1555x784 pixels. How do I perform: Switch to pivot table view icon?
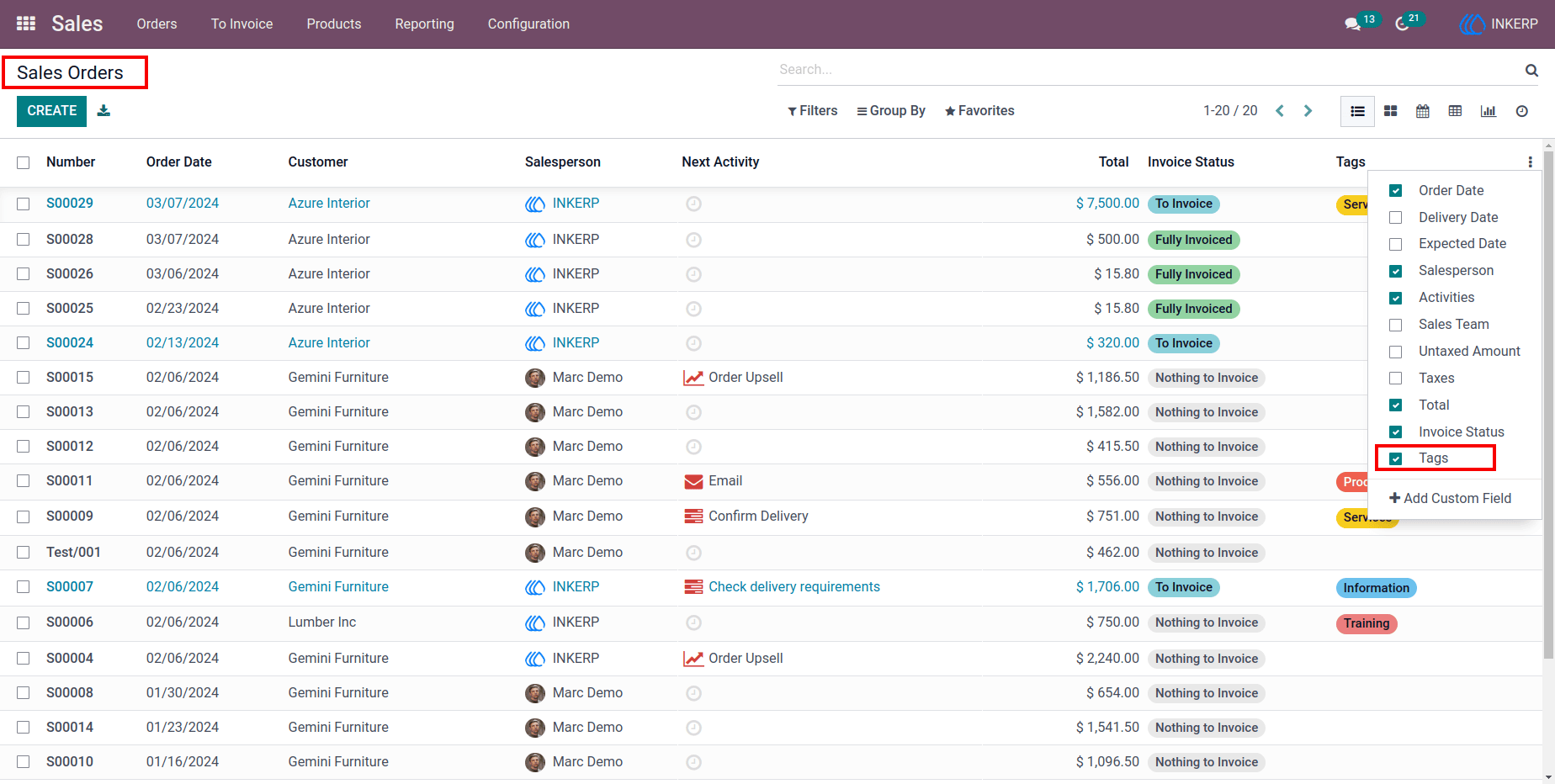click(x=1455, y=111)
